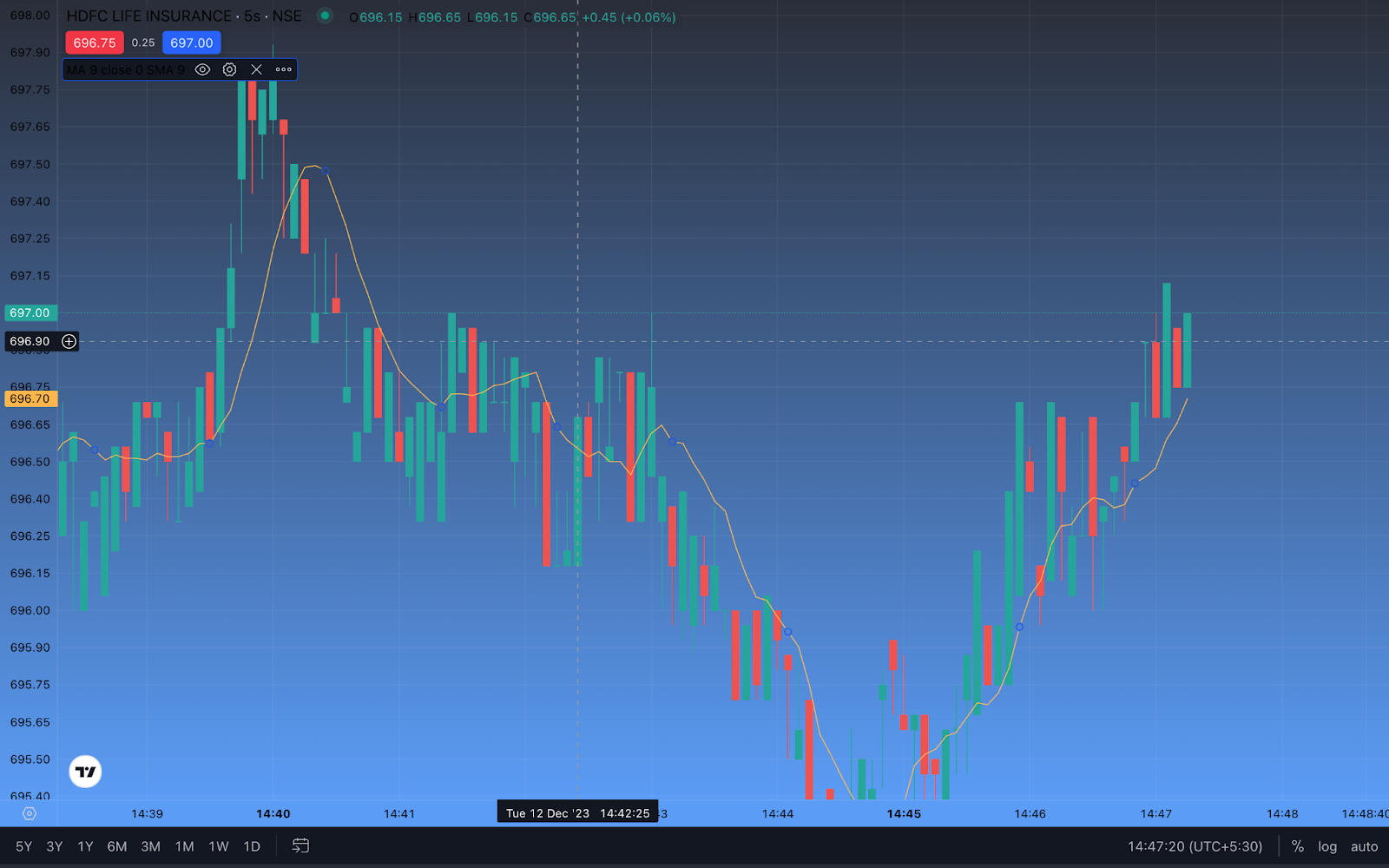The width and height of the screenshot is (1389, 868).
Task: Click the orange 696.70 MA price label
Action: pos(30,398)
